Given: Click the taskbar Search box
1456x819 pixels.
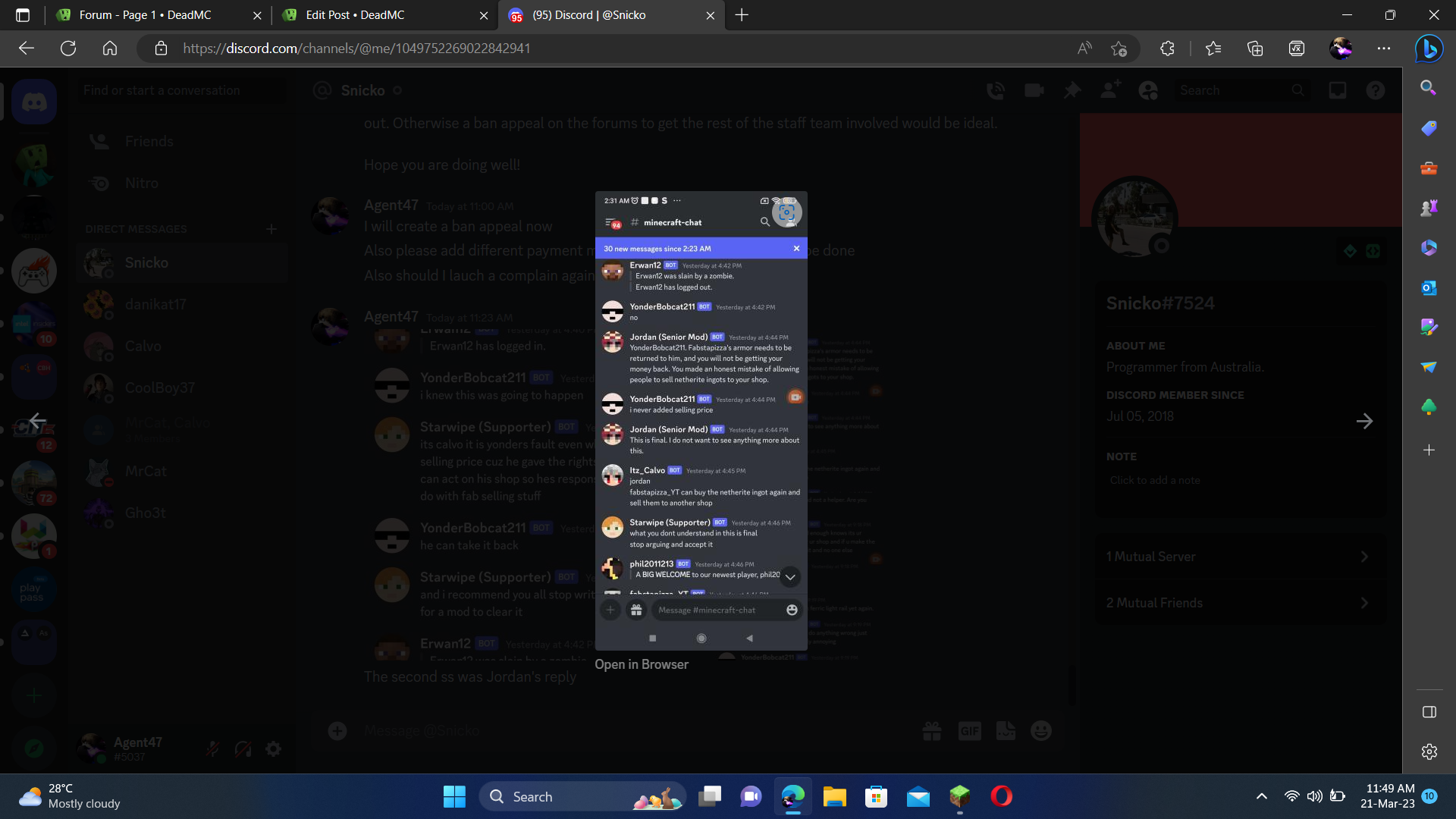Looking at the screenshot, I should click(582, 797).
